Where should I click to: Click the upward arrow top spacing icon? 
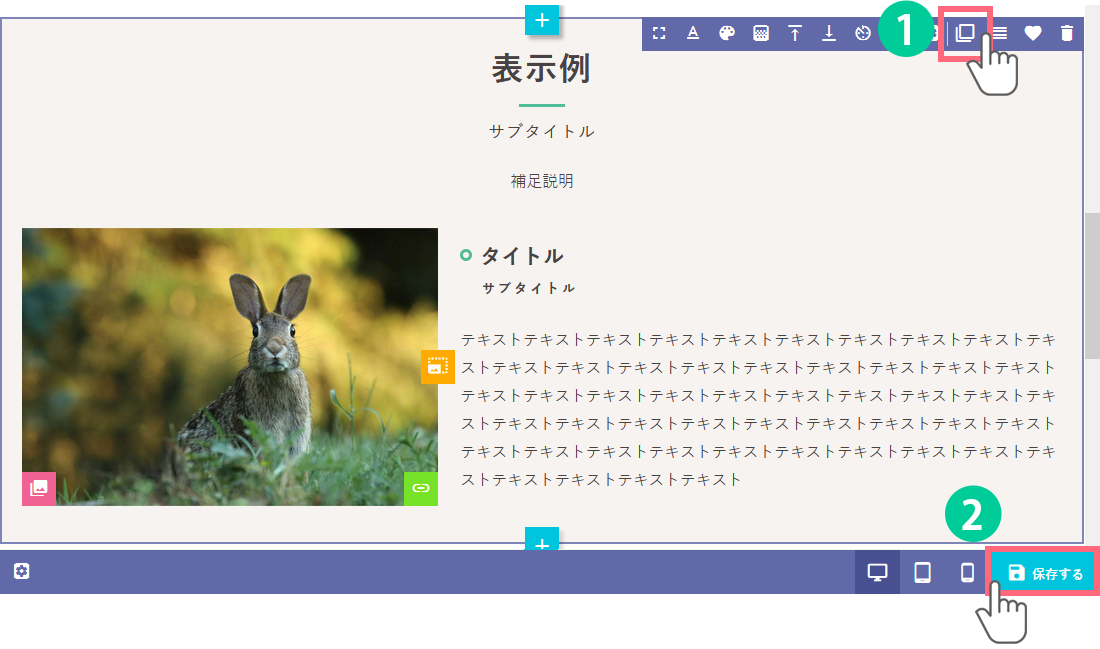(795, 33)
